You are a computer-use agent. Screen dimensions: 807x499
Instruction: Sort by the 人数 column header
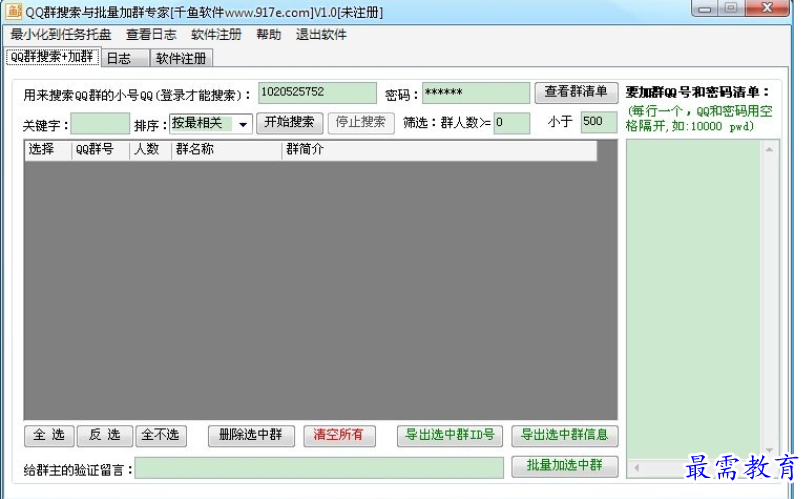click(150, 150)
